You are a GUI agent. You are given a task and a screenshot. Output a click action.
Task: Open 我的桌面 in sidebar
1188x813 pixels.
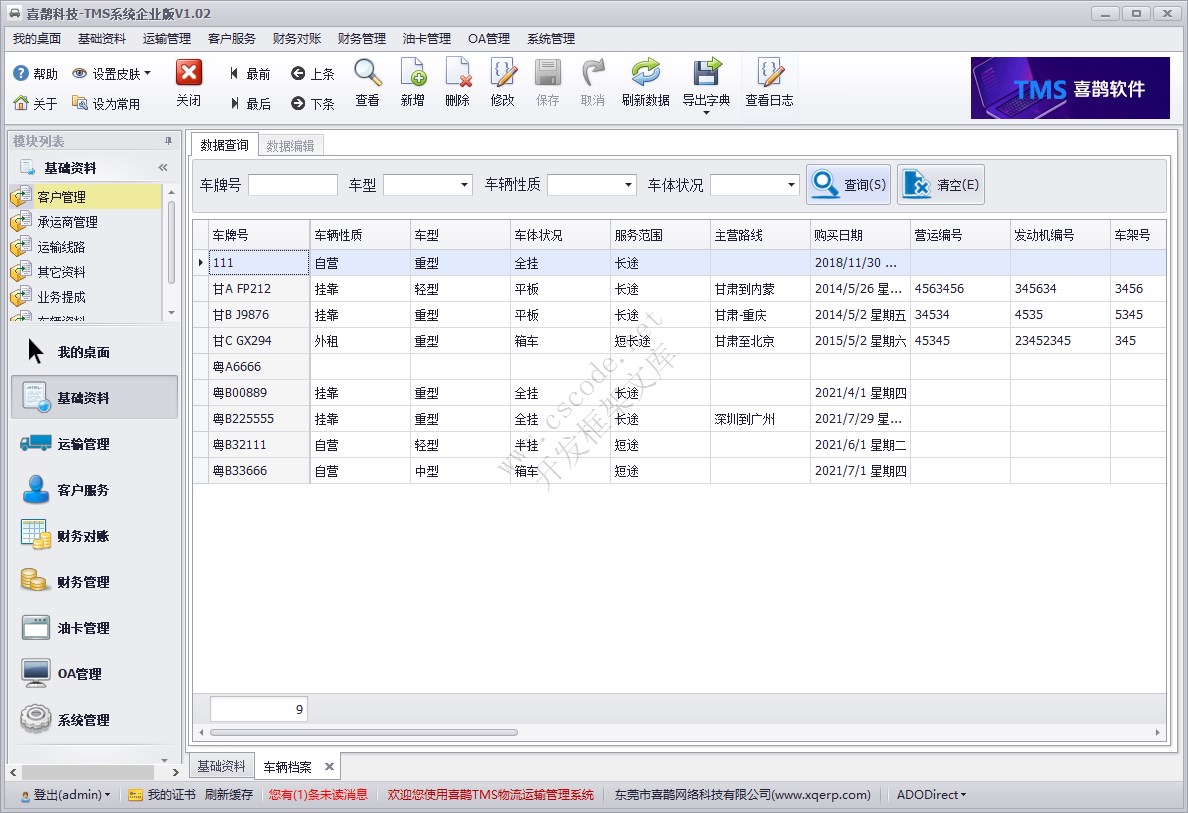(x=95, y=352)
